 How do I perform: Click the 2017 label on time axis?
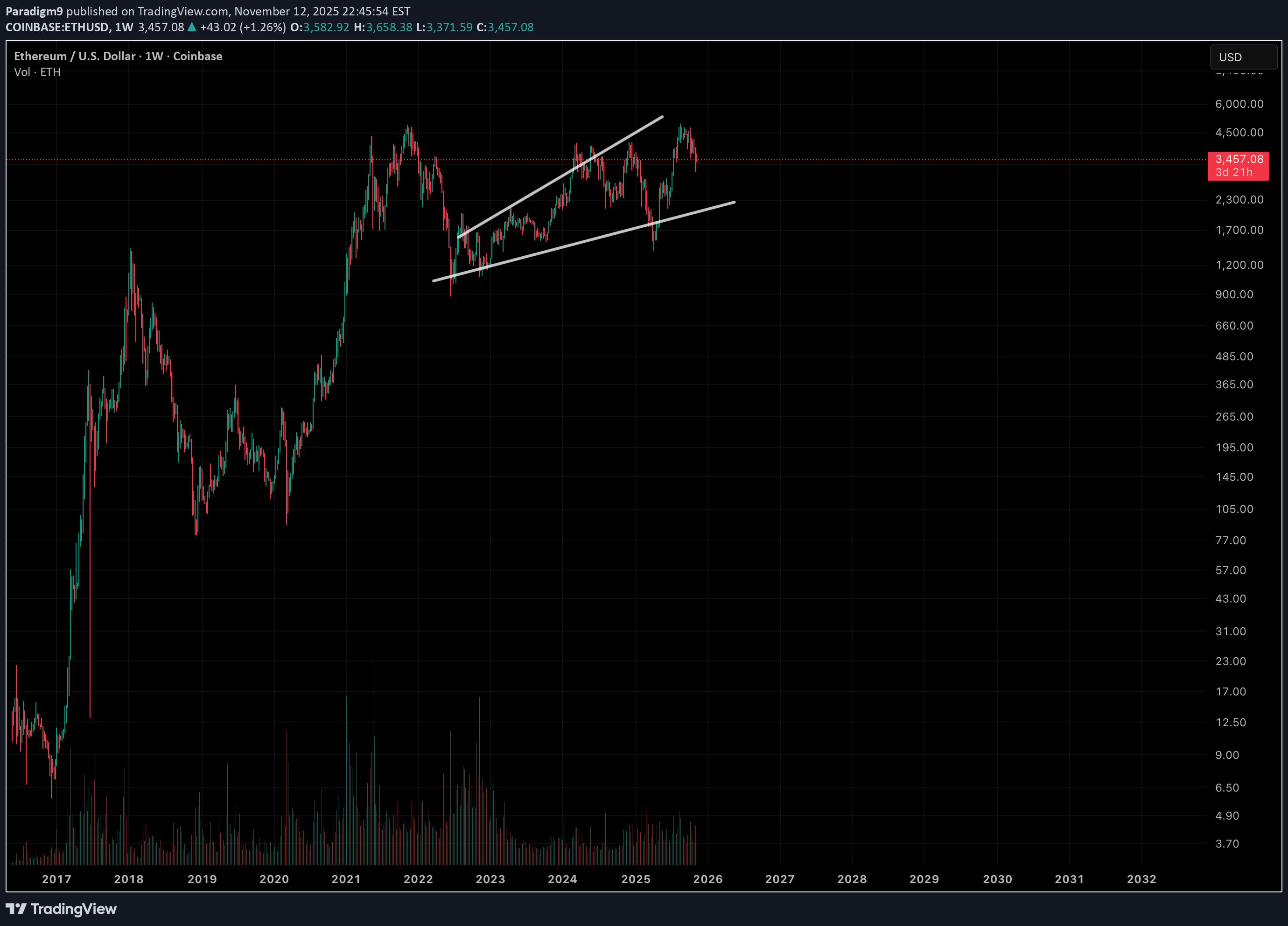click(x=57, y=879)
